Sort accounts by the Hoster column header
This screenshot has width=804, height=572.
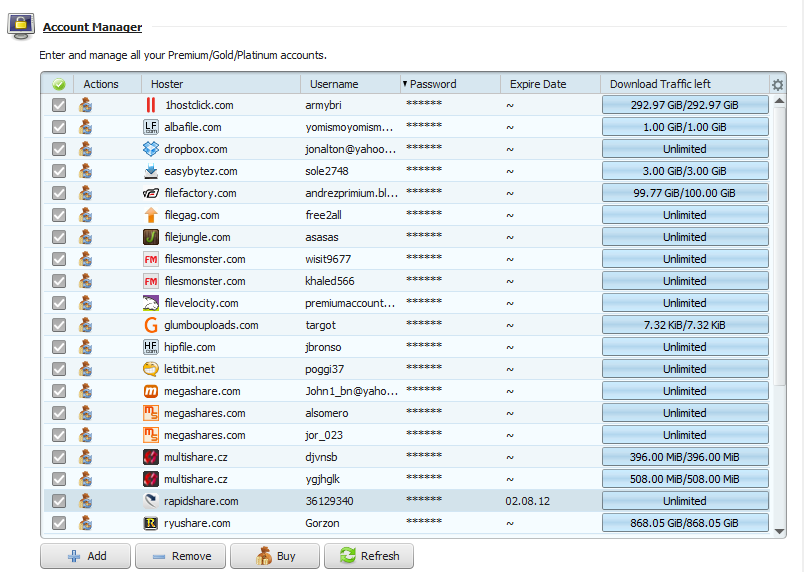220,84
